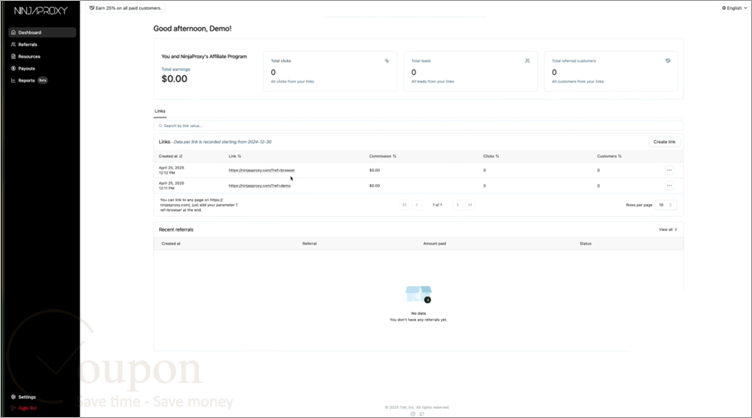Open more options for the ref=browser link
The image size is (752, 418).
pos(669,170)
